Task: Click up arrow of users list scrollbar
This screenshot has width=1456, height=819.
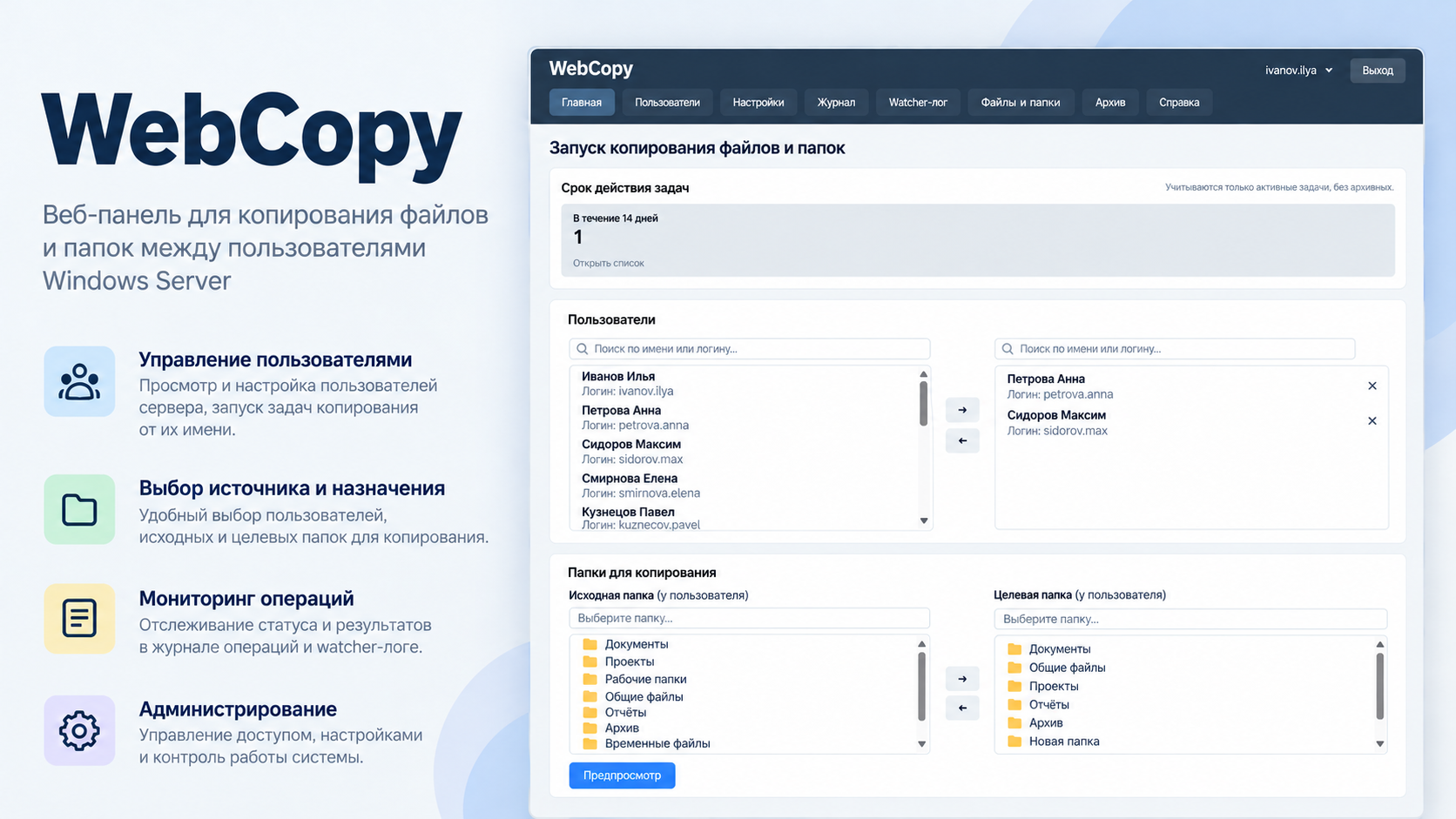Action: [x=924, y=374]
